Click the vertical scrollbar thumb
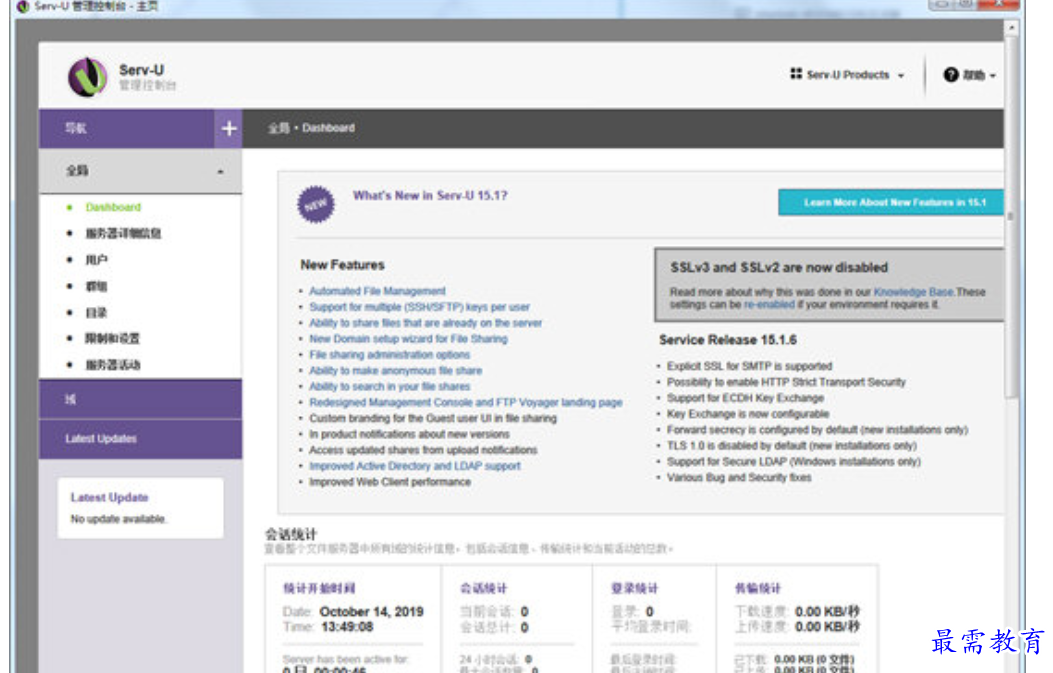Screen dimensions: 1053x673 tap(1011, 216)
